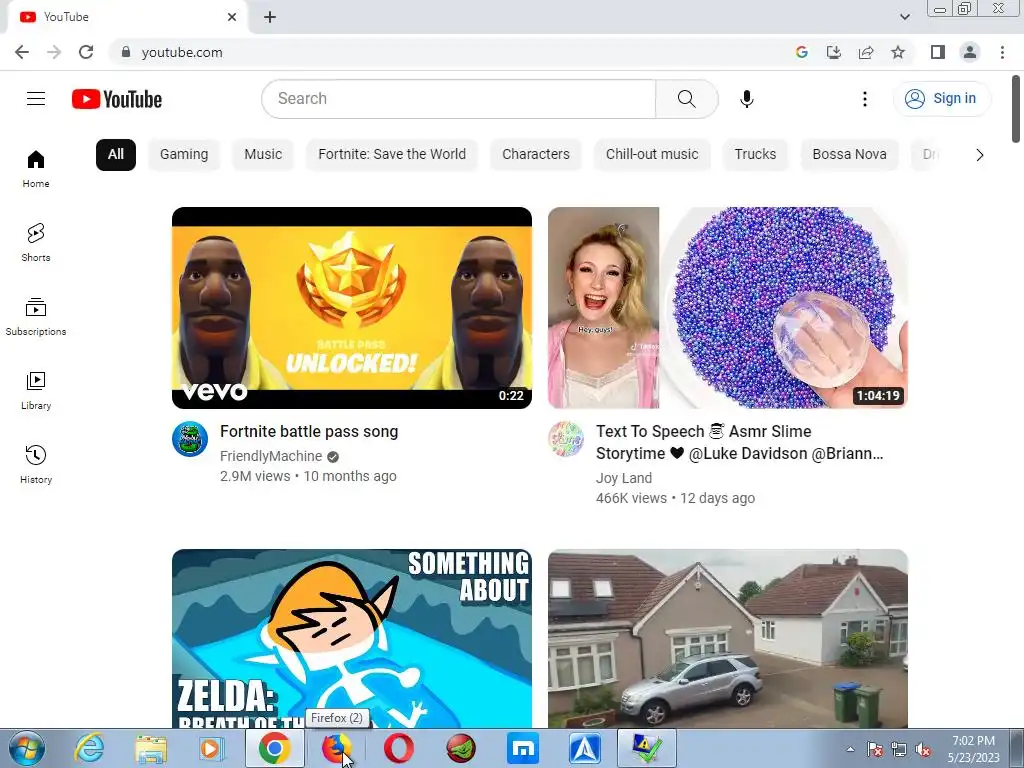
Task: Open the Action Center flag tray icon
Action: pos(874,750)
